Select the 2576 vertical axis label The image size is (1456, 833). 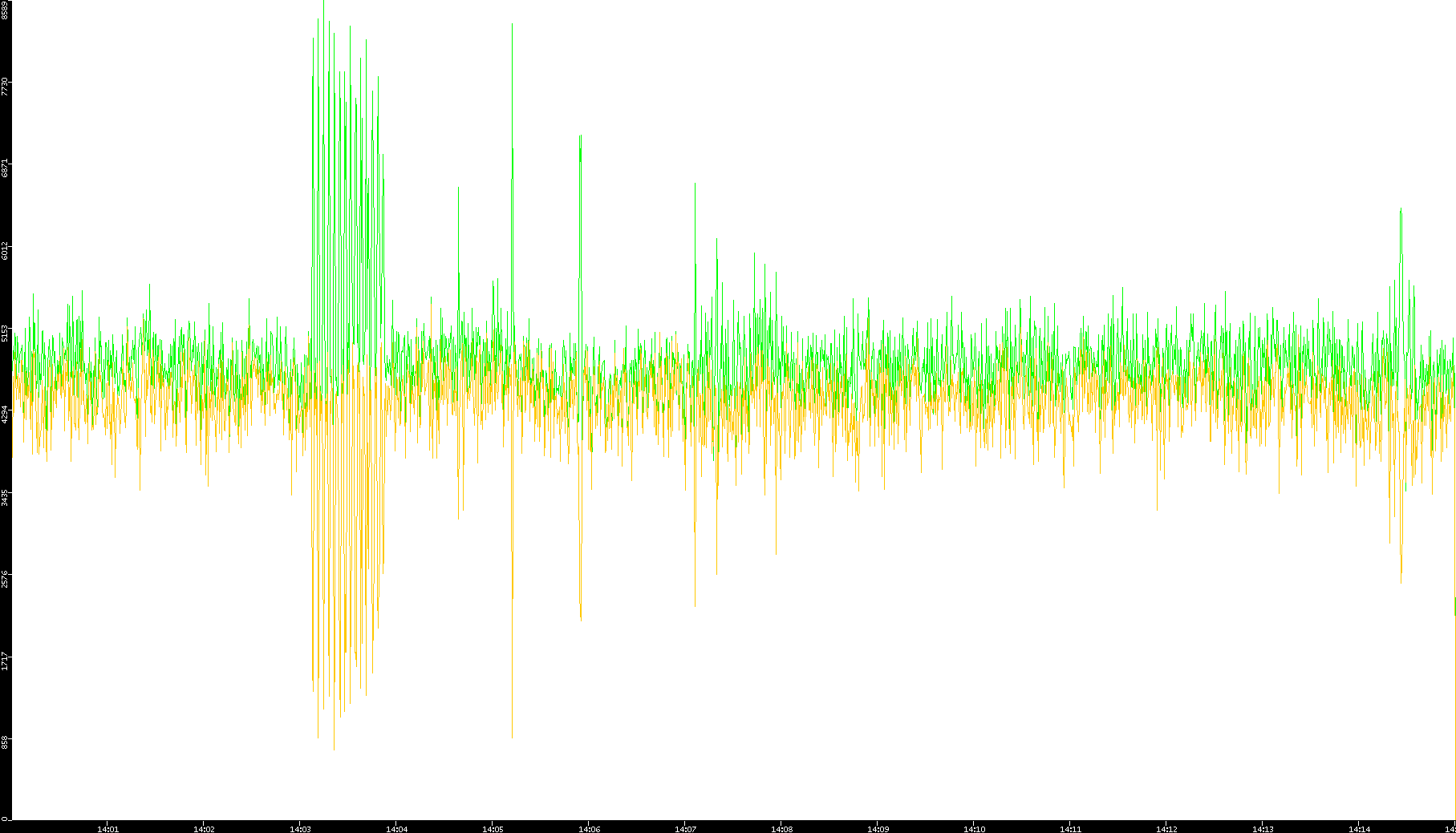tap(5, 579)
